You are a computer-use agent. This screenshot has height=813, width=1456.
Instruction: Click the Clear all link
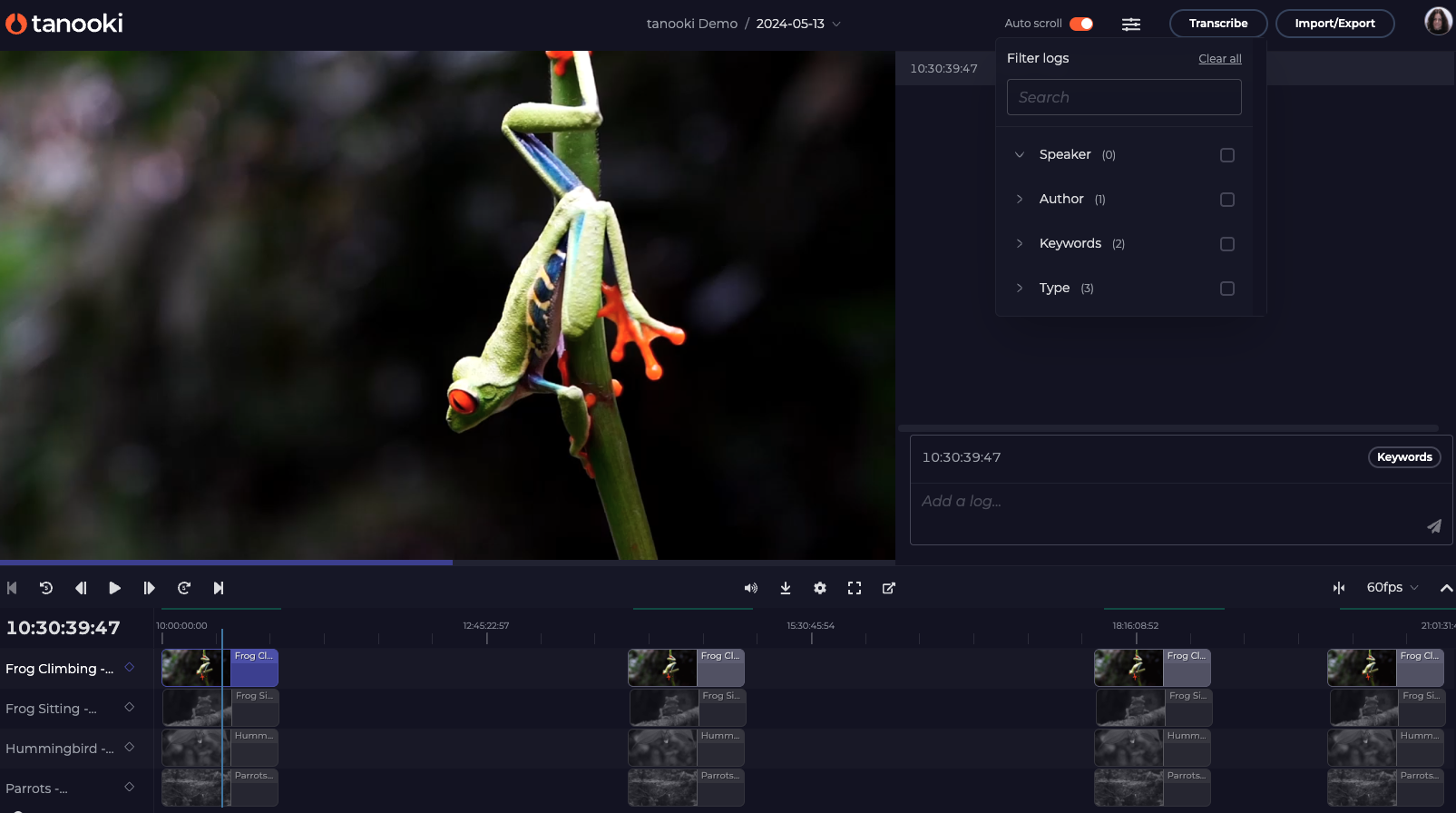click(x=1219, y=59)
